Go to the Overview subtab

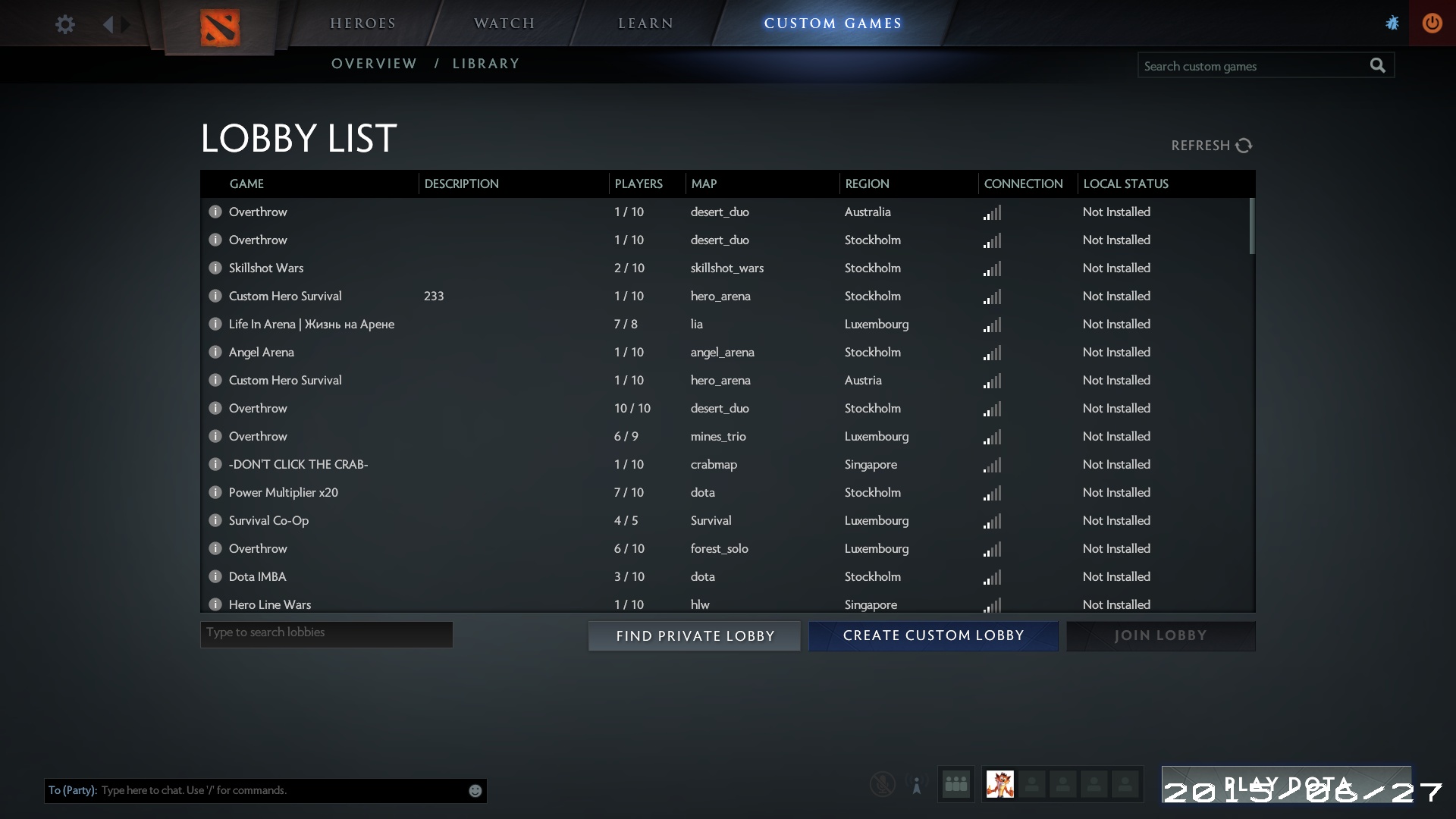tap(374, 64)
